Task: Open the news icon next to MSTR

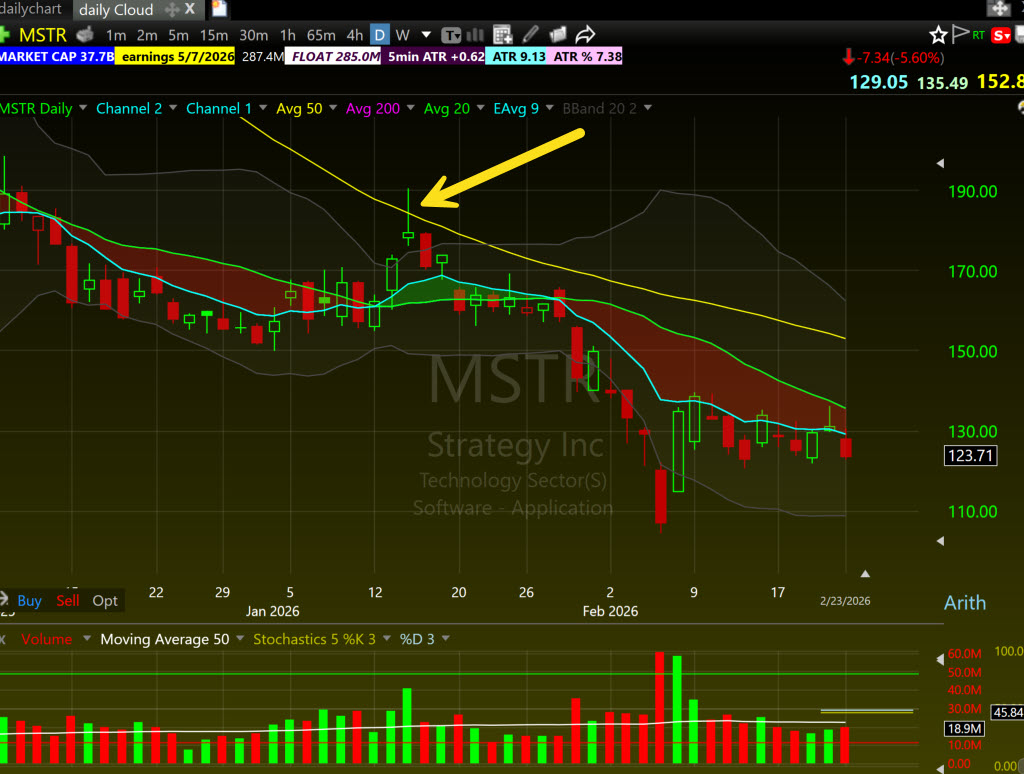Action: [86, 34]
